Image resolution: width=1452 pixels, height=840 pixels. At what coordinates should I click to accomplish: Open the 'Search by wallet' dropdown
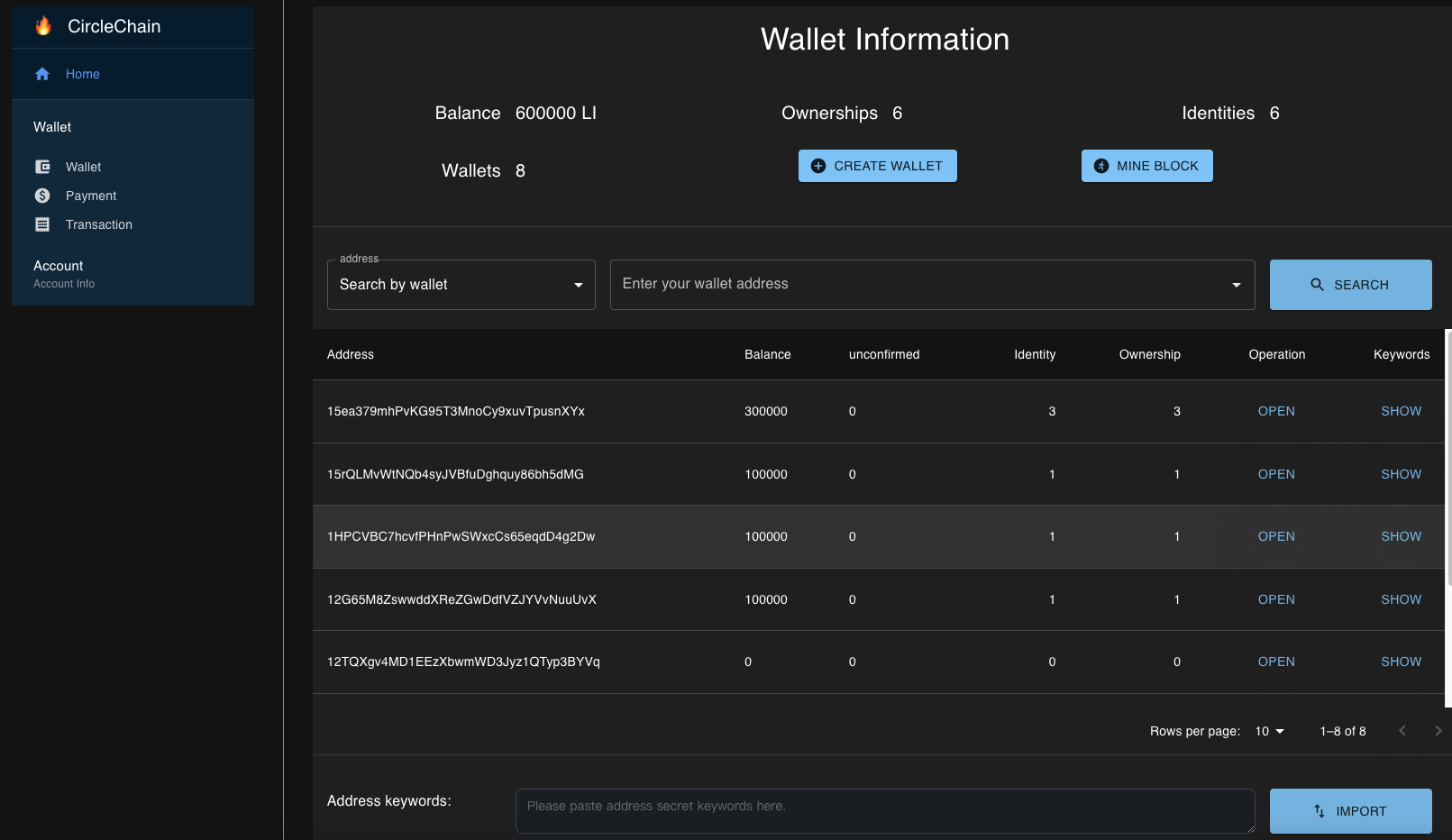(x=461, y=285)
